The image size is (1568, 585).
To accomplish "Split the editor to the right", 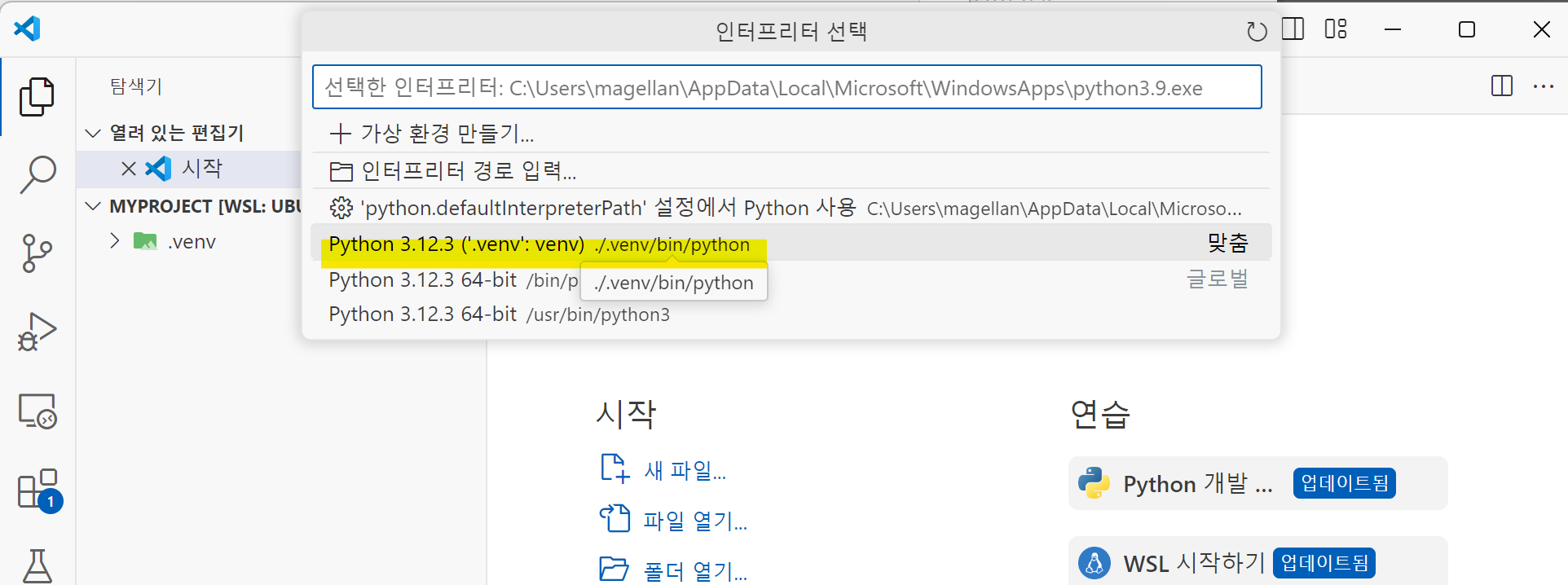I will [1501, 86].
